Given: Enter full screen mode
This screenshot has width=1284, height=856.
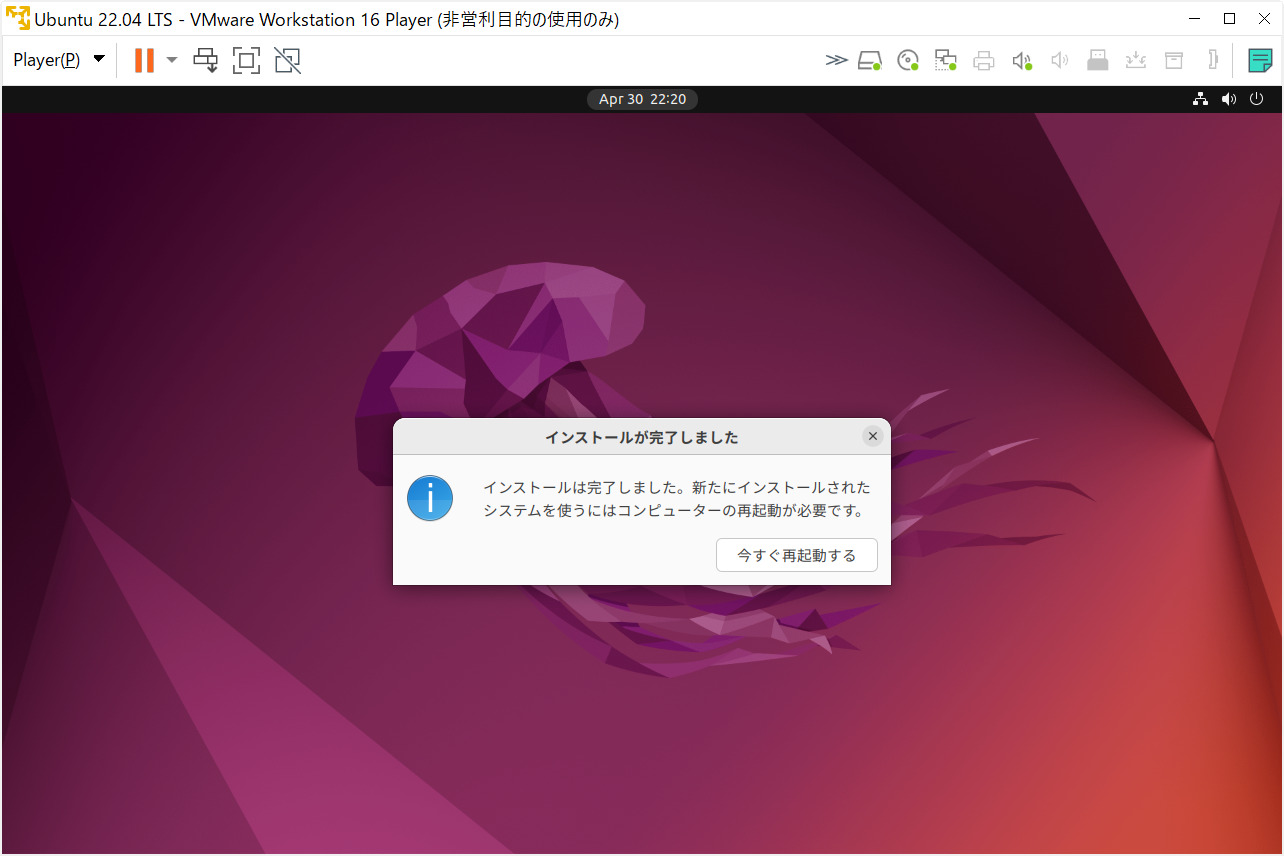Looking at the screenshot, I should (x=246, y=61).
